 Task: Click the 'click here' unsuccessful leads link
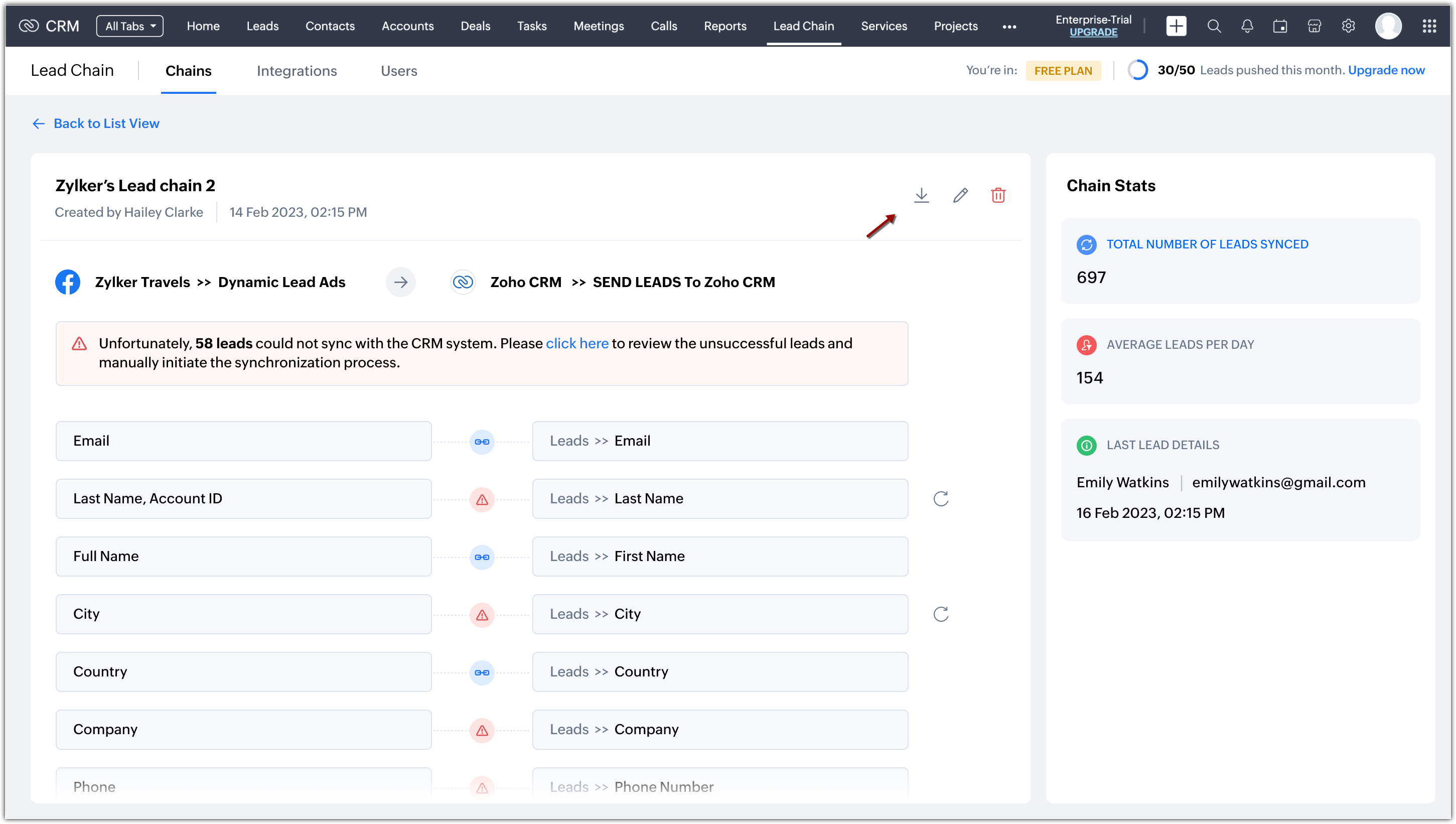pyautogui.click(x=576, y=344)
